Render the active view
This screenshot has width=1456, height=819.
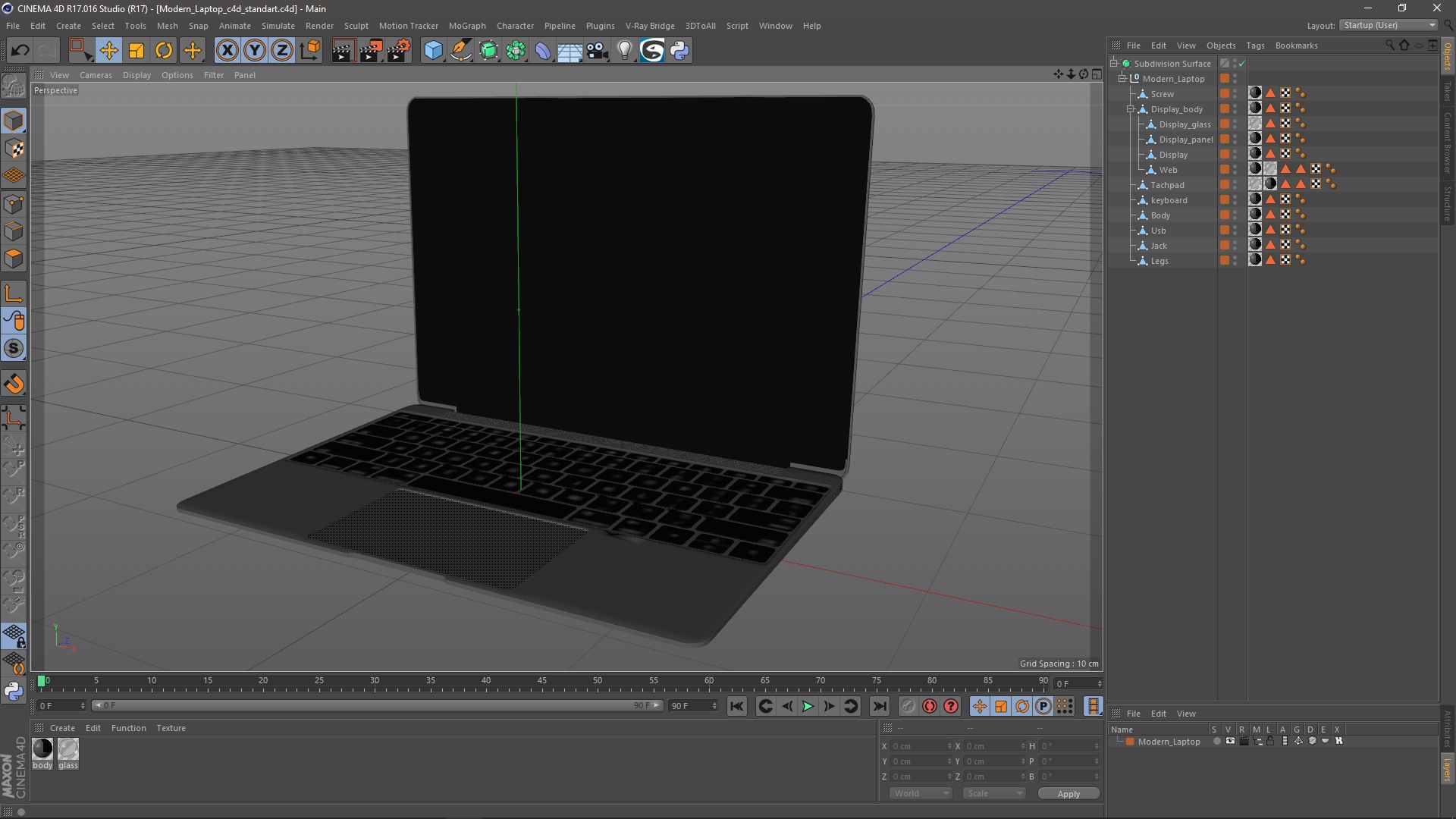343,51
